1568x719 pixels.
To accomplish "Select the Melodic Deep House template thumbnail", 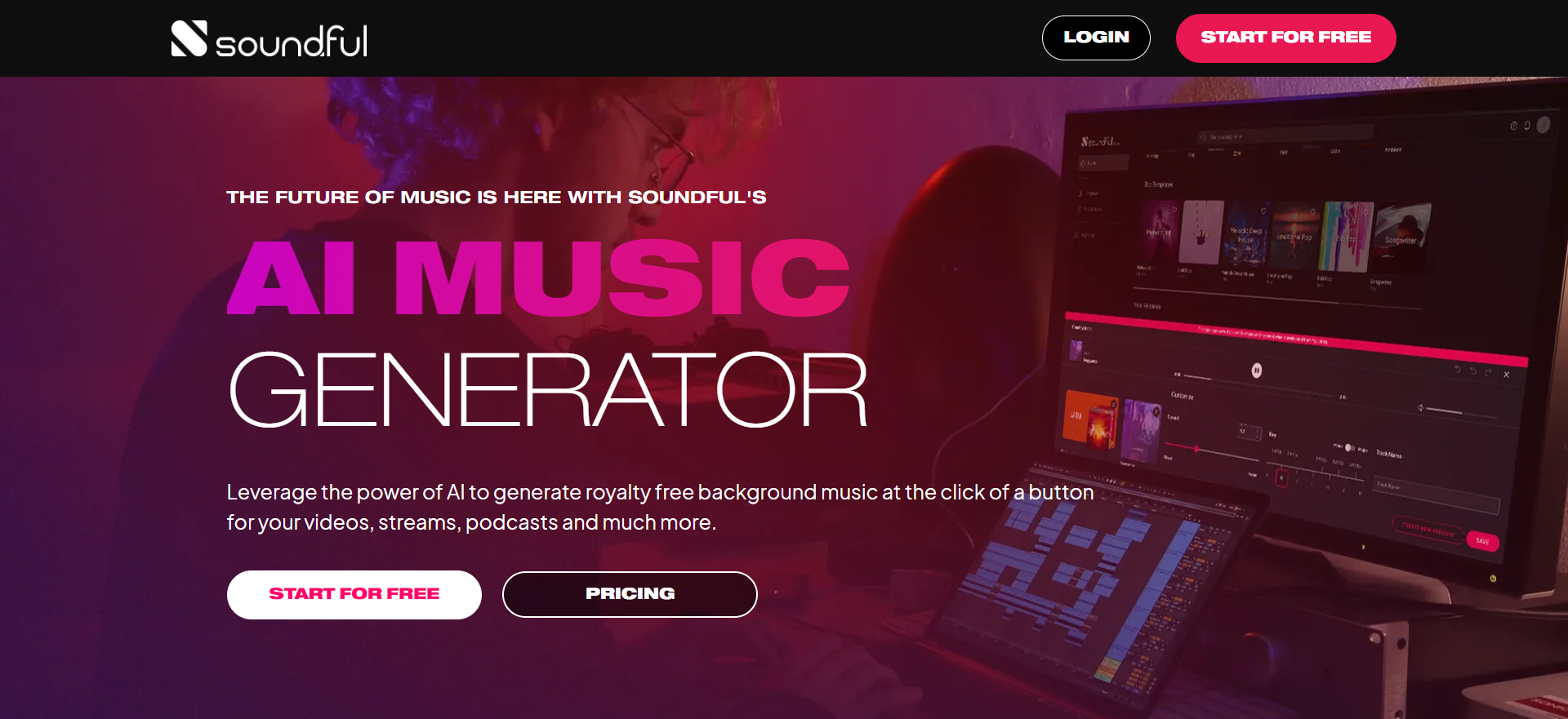I will (1246, 233).
